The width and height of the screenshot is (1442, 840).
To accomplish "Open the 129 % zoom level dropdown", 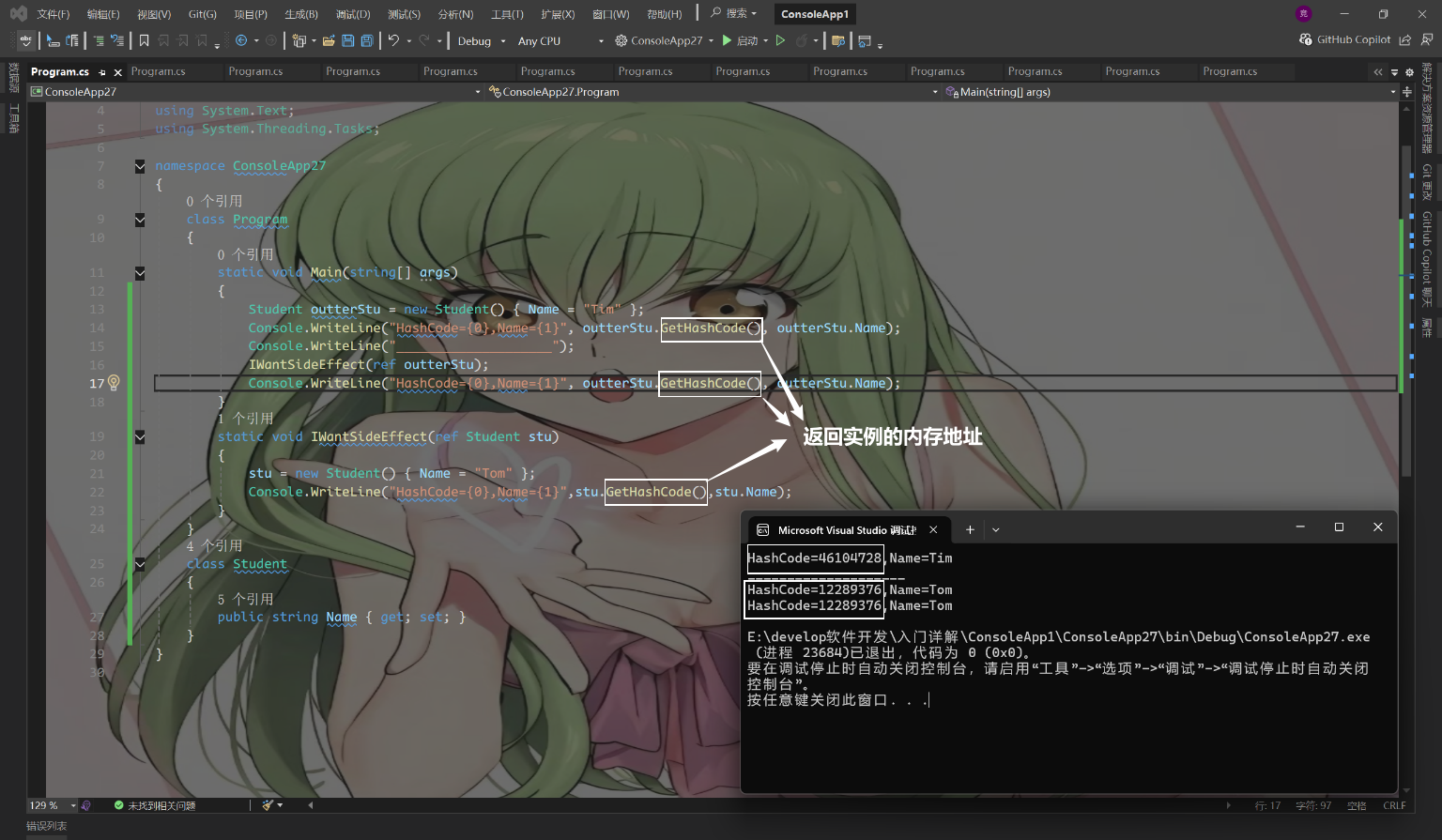I will tap(53, 805).
